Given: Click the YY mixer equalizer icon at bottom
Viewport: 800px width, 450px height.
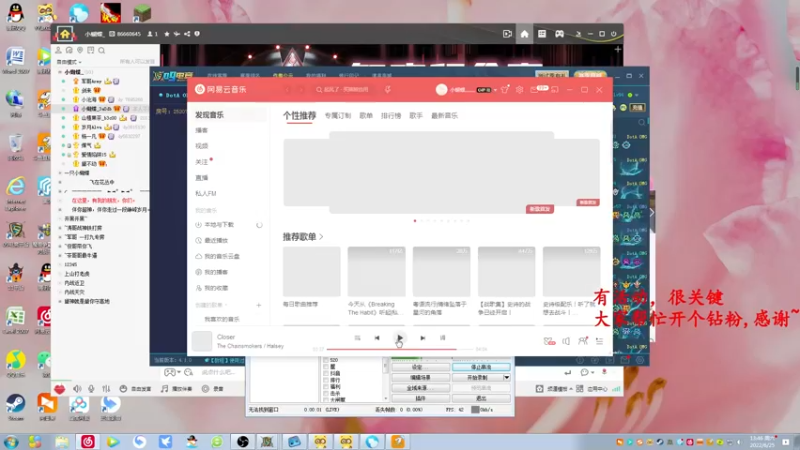Looking at the screenshot, I should pyautogui.click(x=106, y=389).
